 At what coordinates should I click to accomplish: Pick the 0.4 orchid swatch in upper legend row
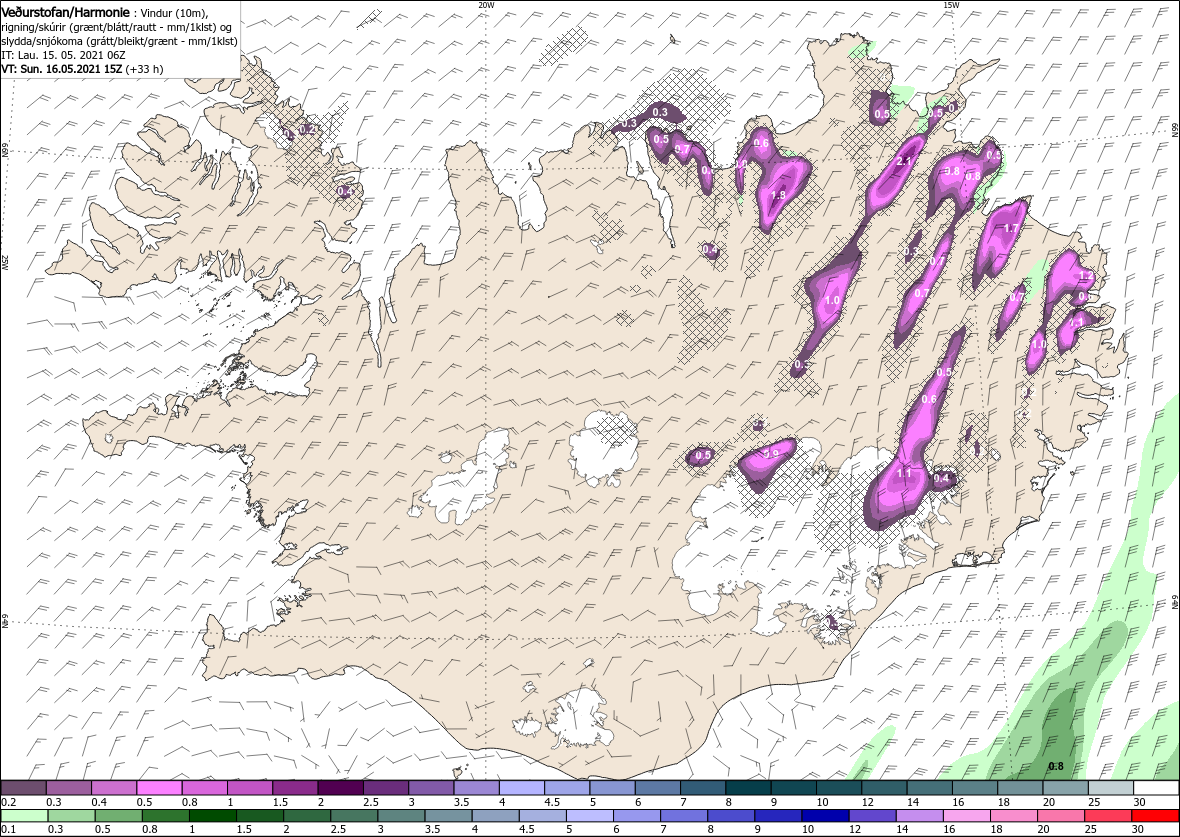click(x=114, y=787)
